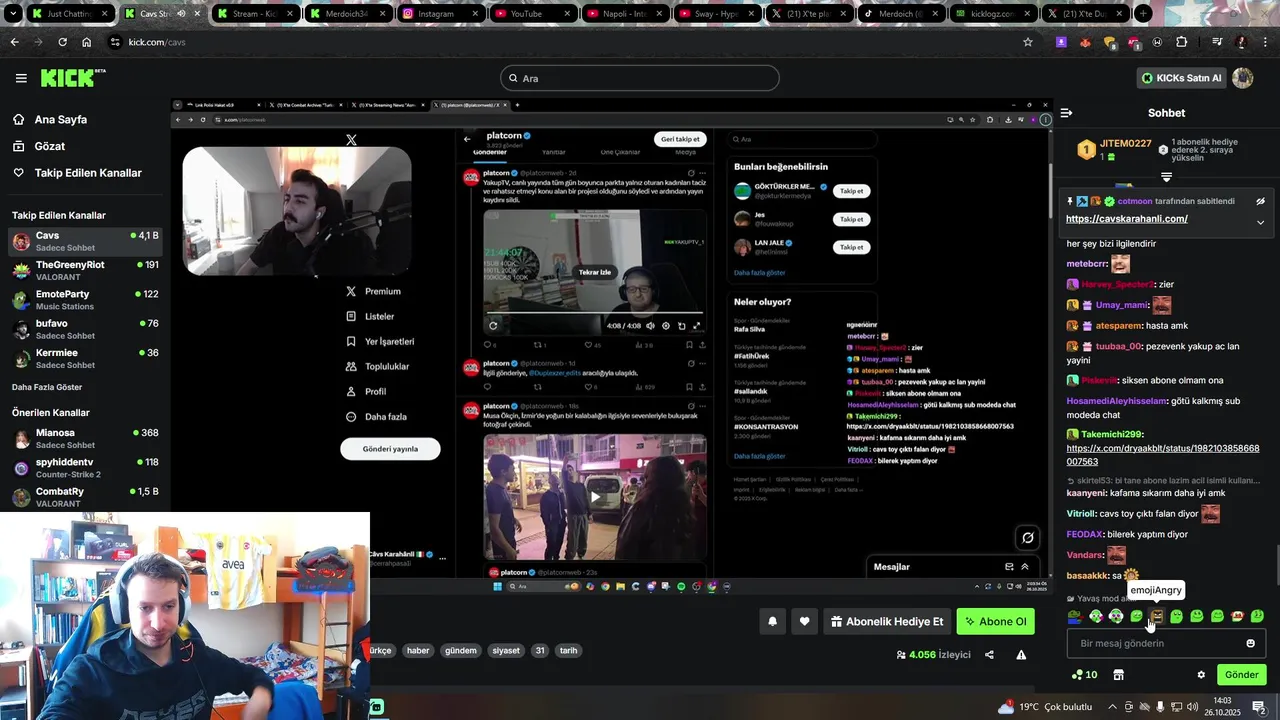
Task: Click the Abone Ol button
Action: 995,621
